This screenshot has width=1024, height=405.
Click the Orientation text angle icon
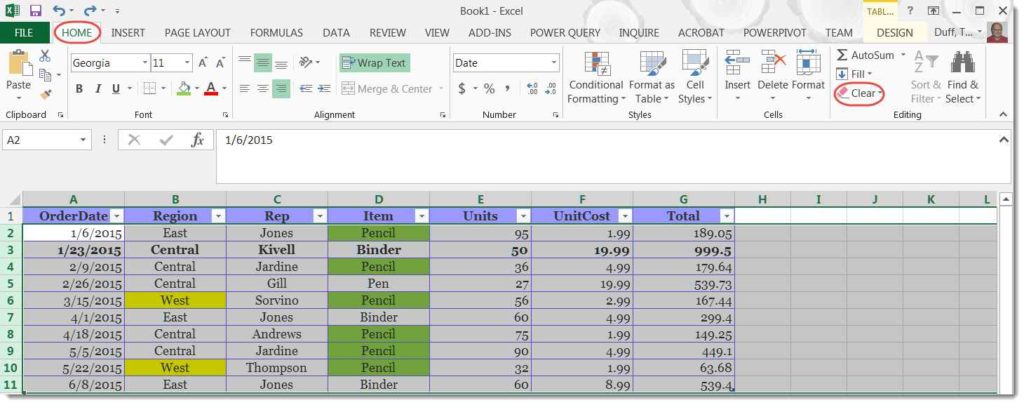pyautogui.click(x=306, y=63)
